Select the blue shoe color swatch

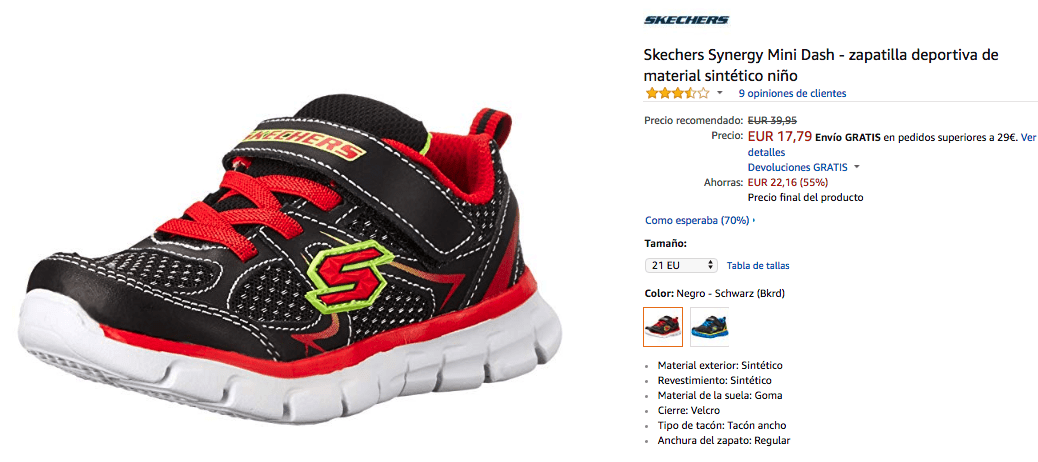[709, 326]
